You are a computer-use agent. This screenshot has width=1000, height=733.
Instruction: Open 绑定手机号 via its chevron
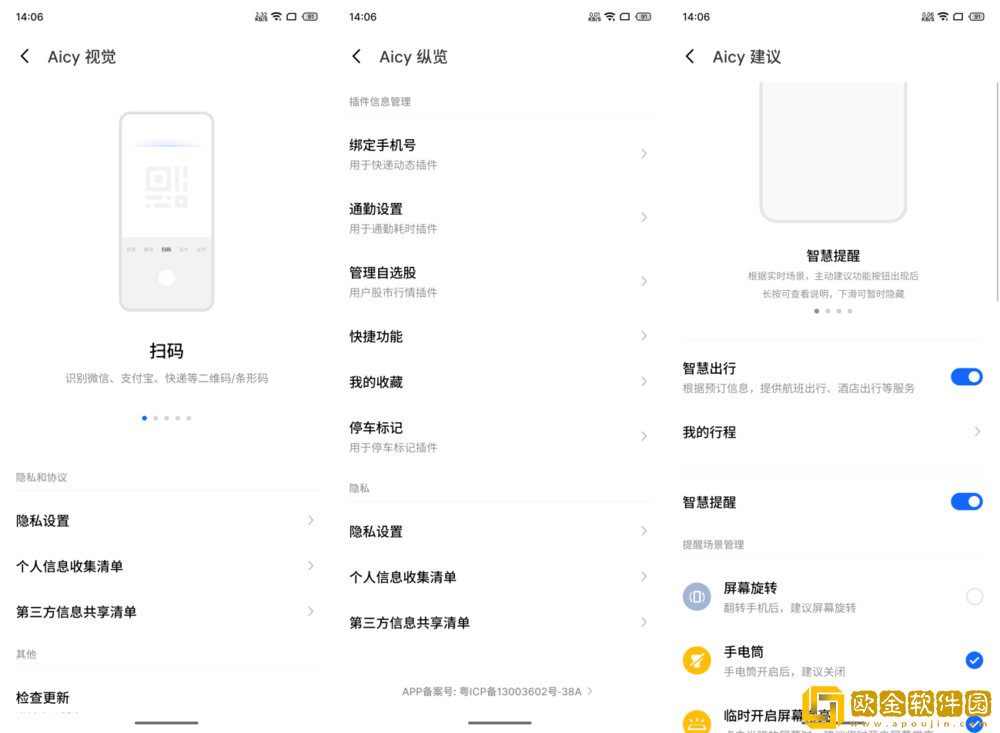(644, 154)
